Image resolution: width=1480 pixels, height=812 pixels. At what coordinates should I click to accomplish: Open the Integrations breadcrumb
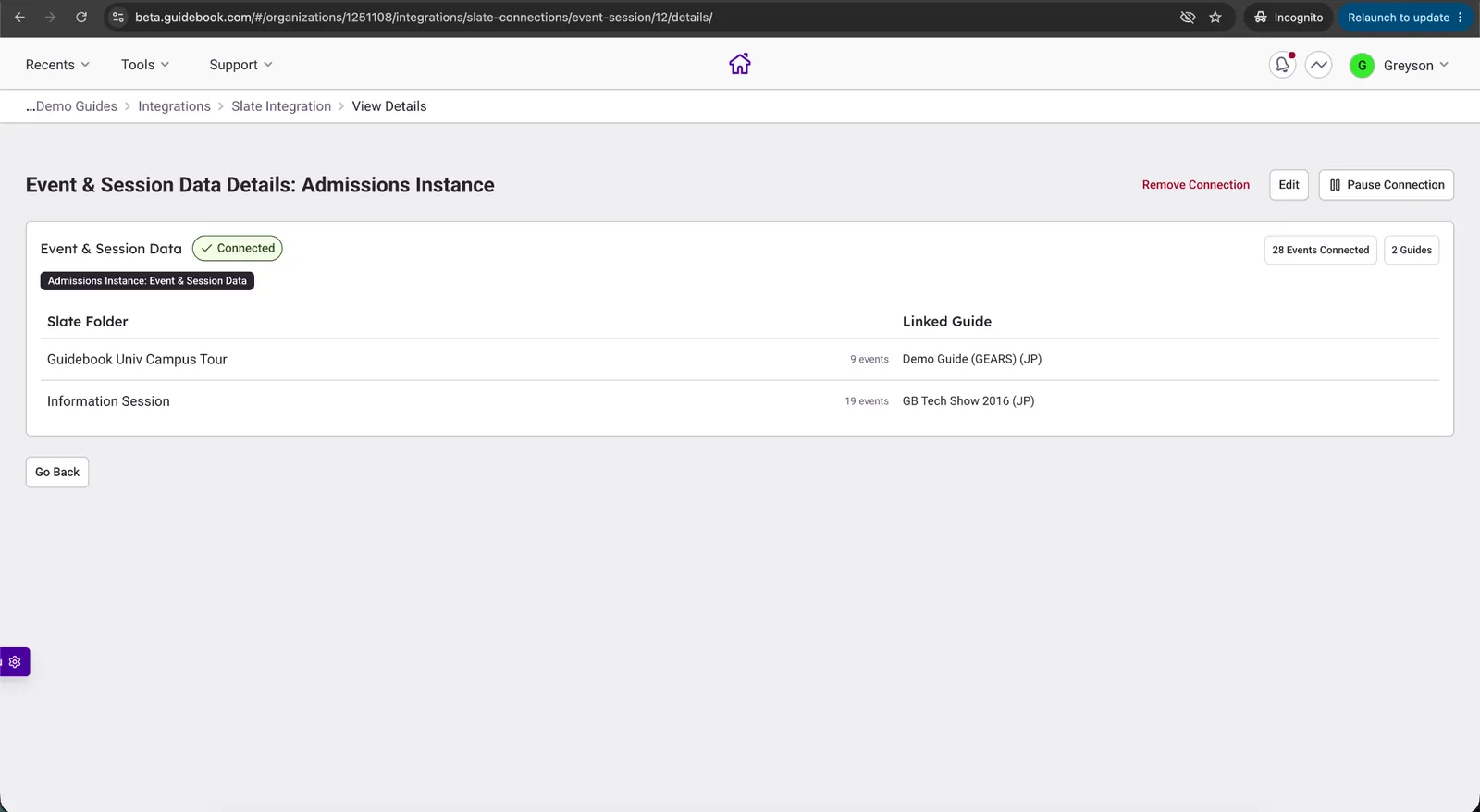click(174, 106)
